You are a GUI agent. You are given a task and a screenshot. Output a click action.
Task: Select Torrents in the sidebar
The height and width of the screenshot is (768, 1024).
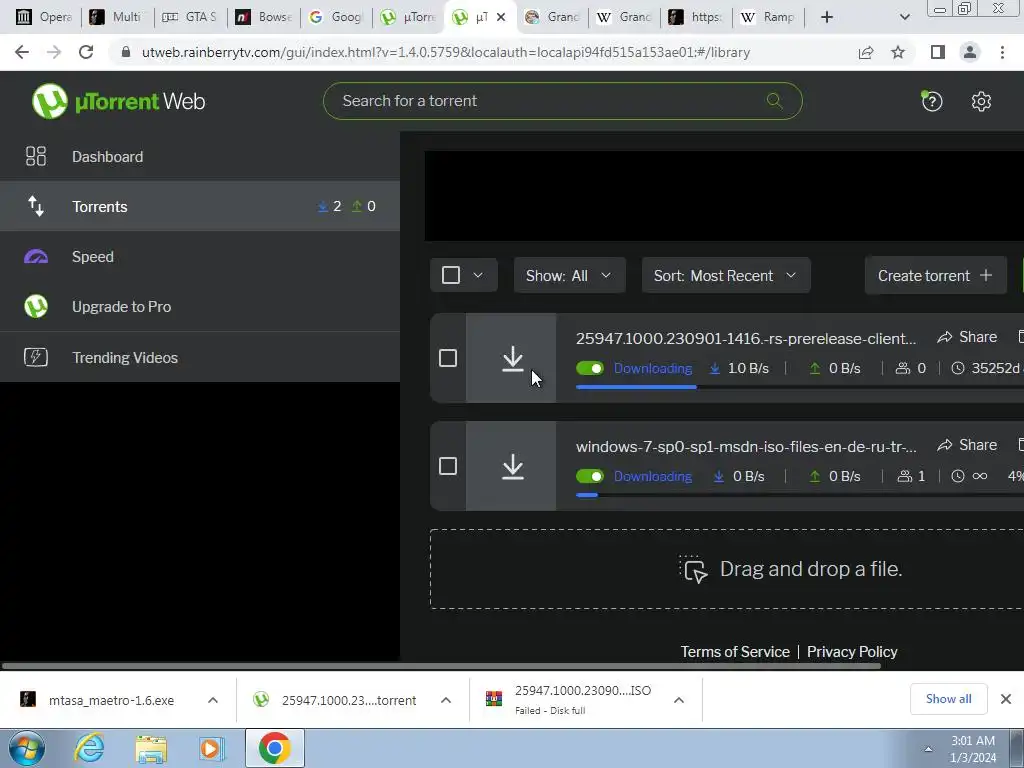(200, 206)
